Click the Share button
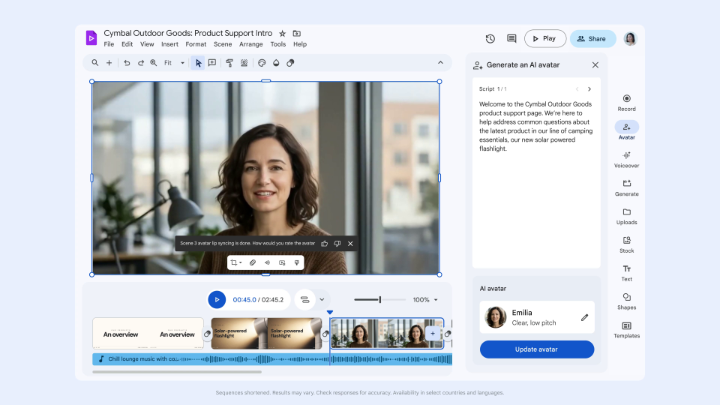Image resolution: width=720 pixels, height=405 pixels. [x=592, y=39]
